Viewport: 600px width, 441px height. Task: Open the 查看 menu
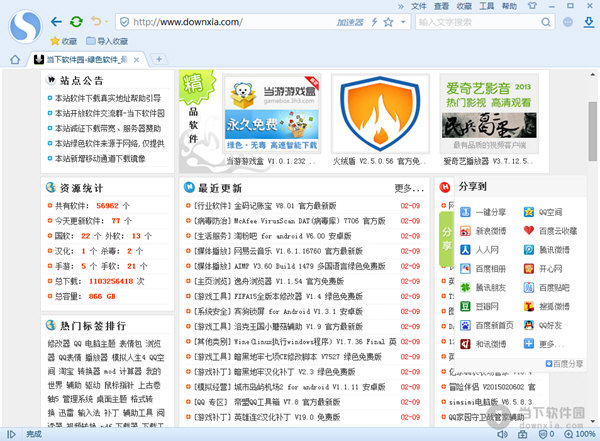point(441,6)
